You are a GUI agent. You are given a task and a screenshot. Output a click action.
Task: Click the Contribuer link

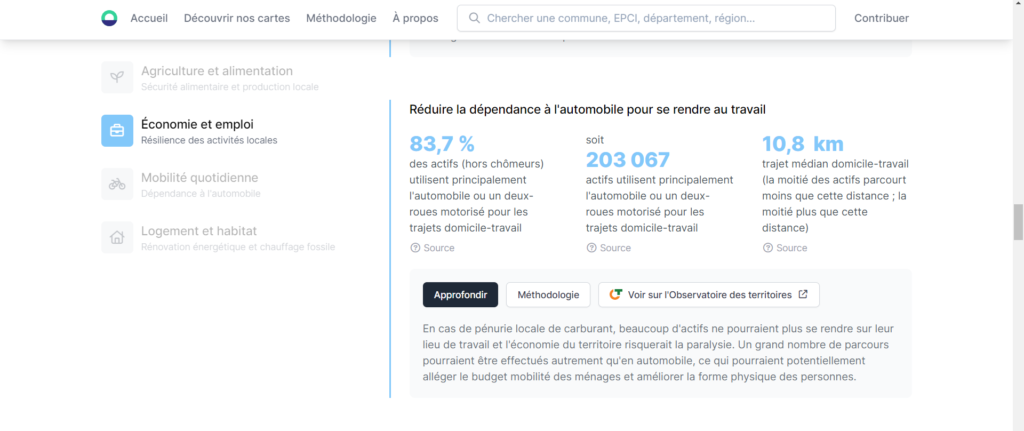881,18
